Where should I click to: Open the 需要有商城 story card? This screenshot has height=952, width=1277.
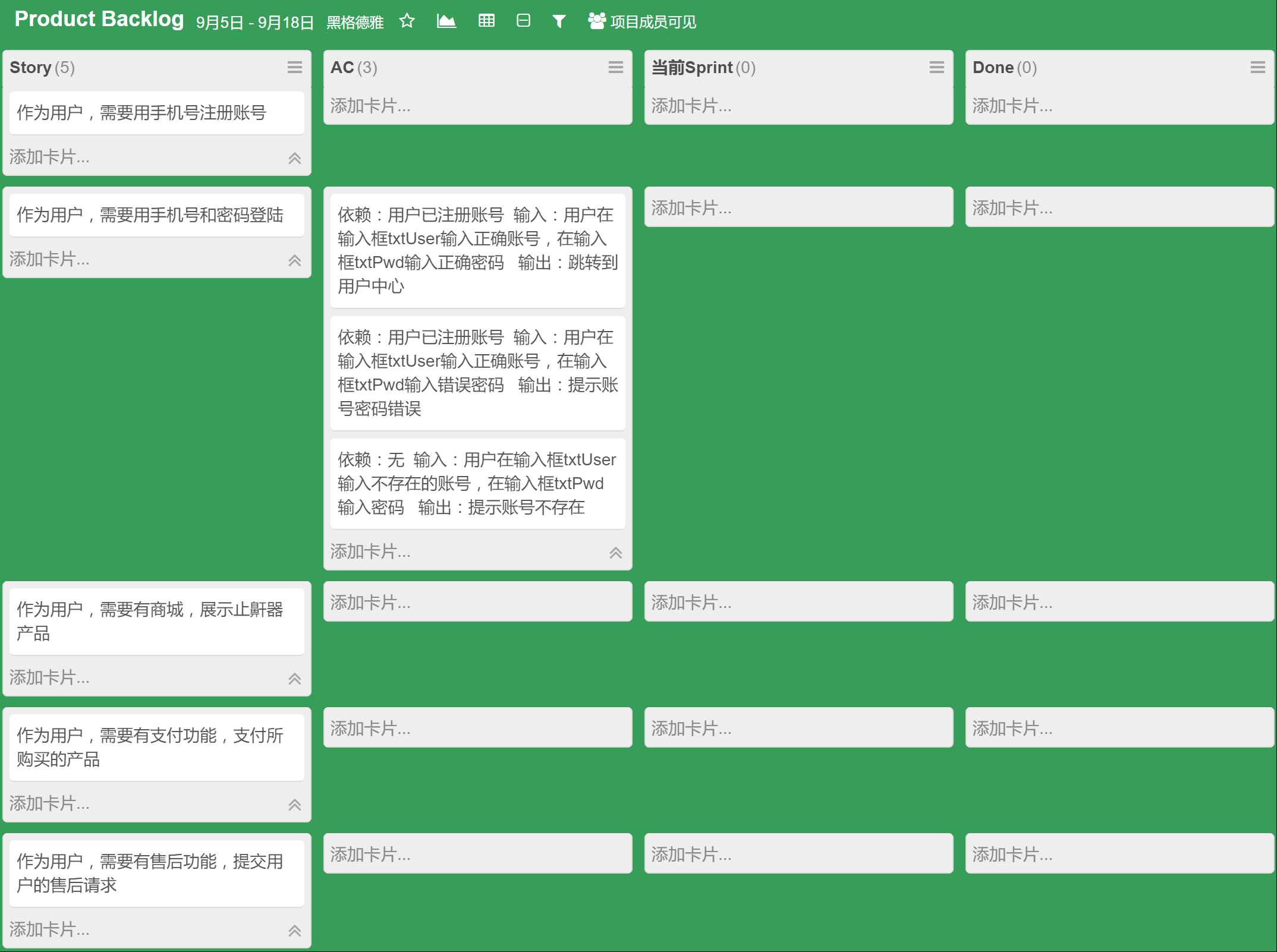(156, 621)
